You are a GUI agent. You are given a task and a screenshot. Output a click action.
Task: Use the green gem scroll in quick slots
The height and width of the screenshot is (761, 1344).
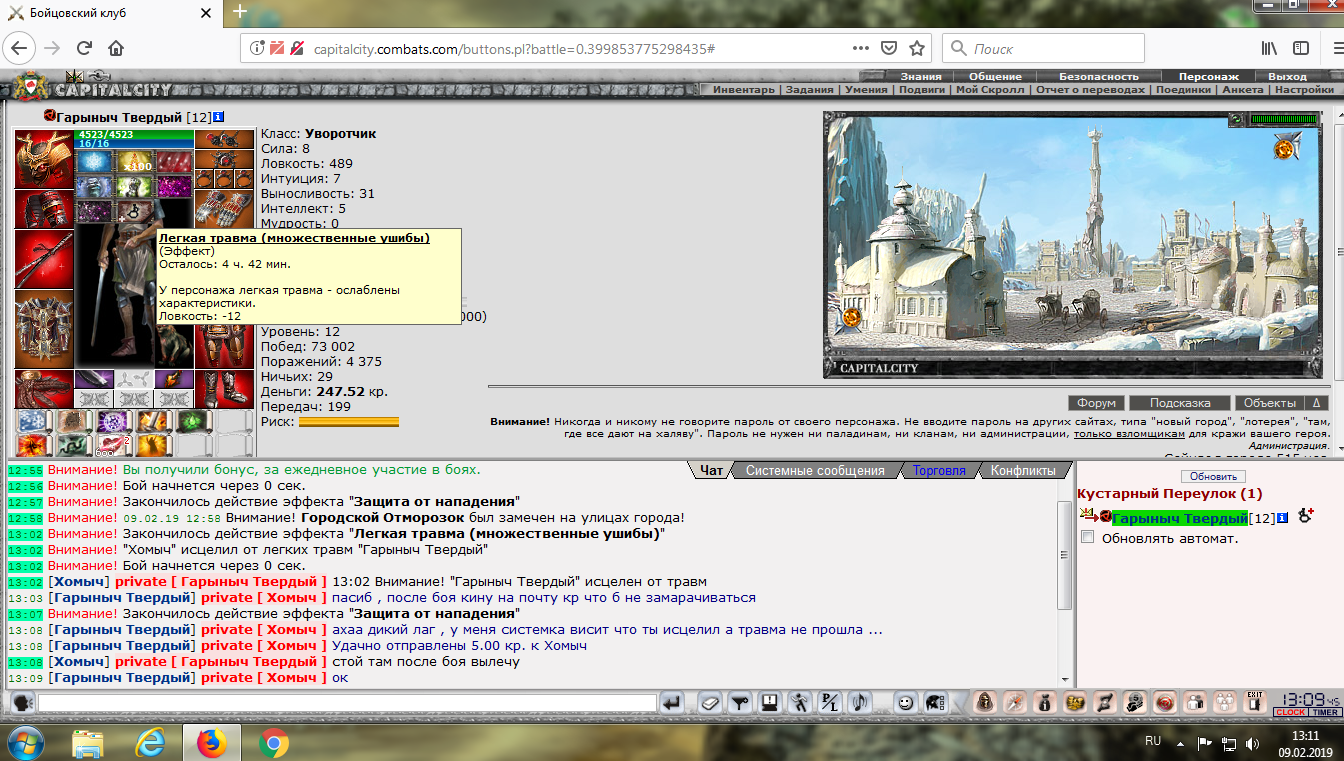194,421
